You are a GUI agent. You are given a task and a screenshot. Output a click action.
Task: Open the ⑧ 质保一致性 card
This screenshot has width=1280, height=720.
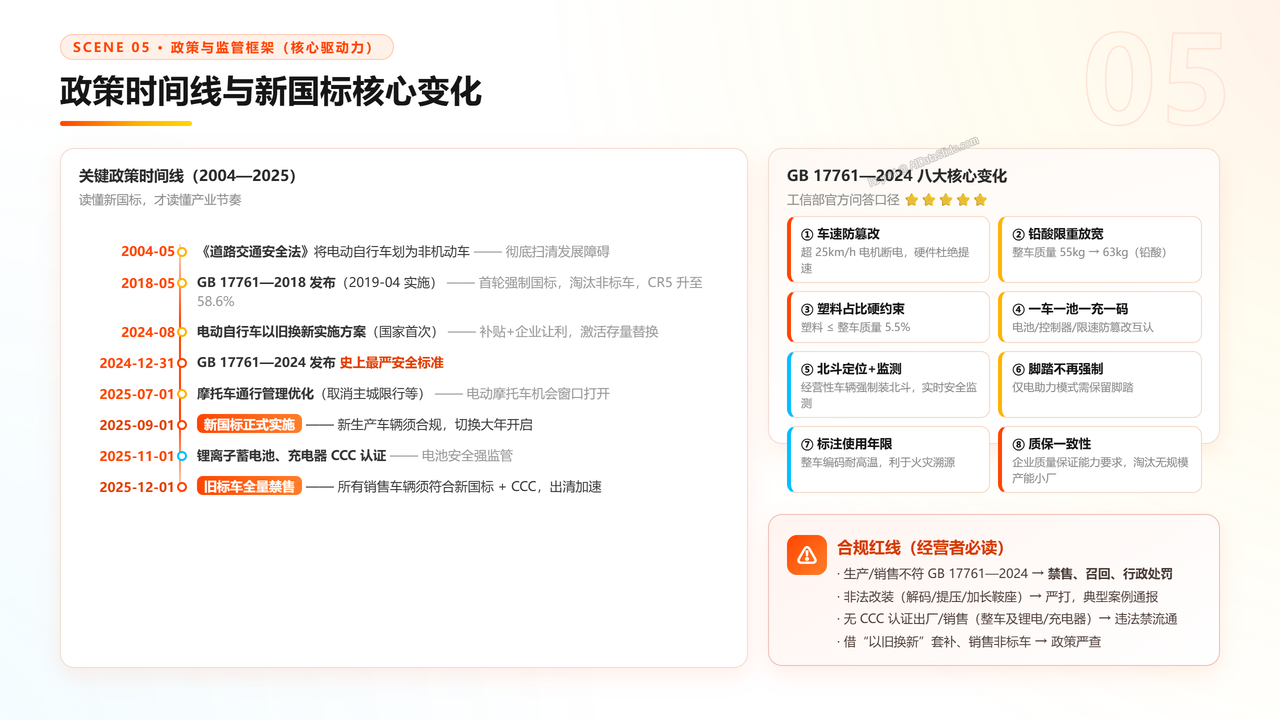pyautogui.click(x=1100, y=460)
